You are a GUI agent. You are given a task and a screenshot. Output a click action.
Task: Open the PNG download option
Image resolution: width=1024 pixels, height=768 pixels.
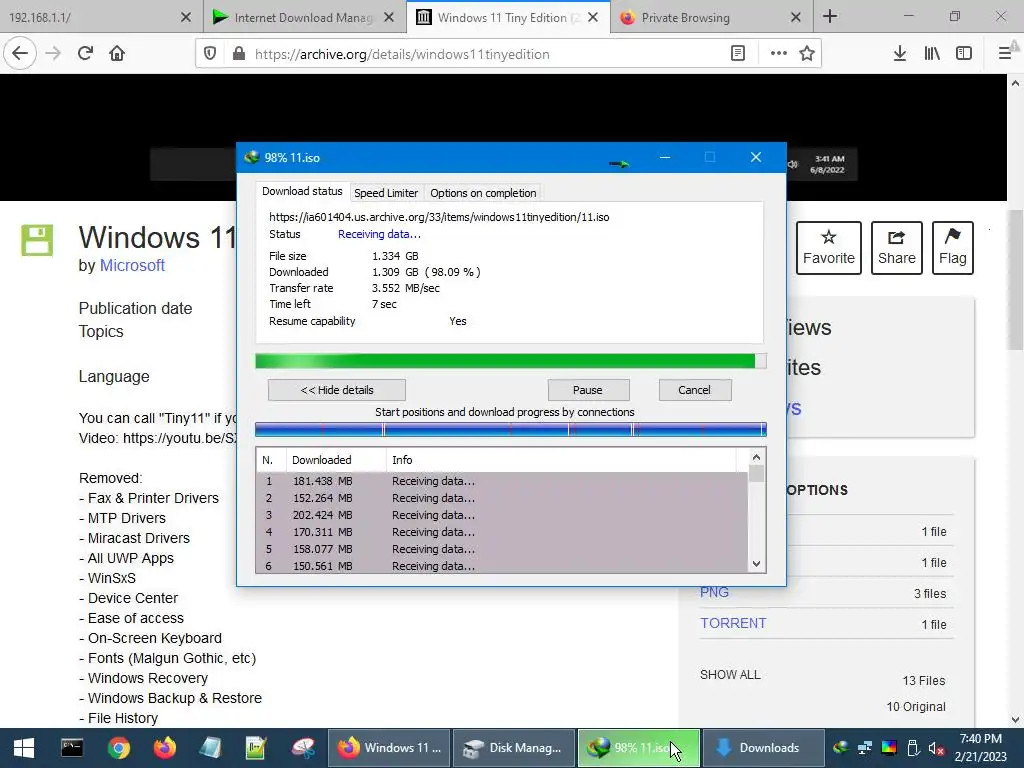(x=714, y=592)
